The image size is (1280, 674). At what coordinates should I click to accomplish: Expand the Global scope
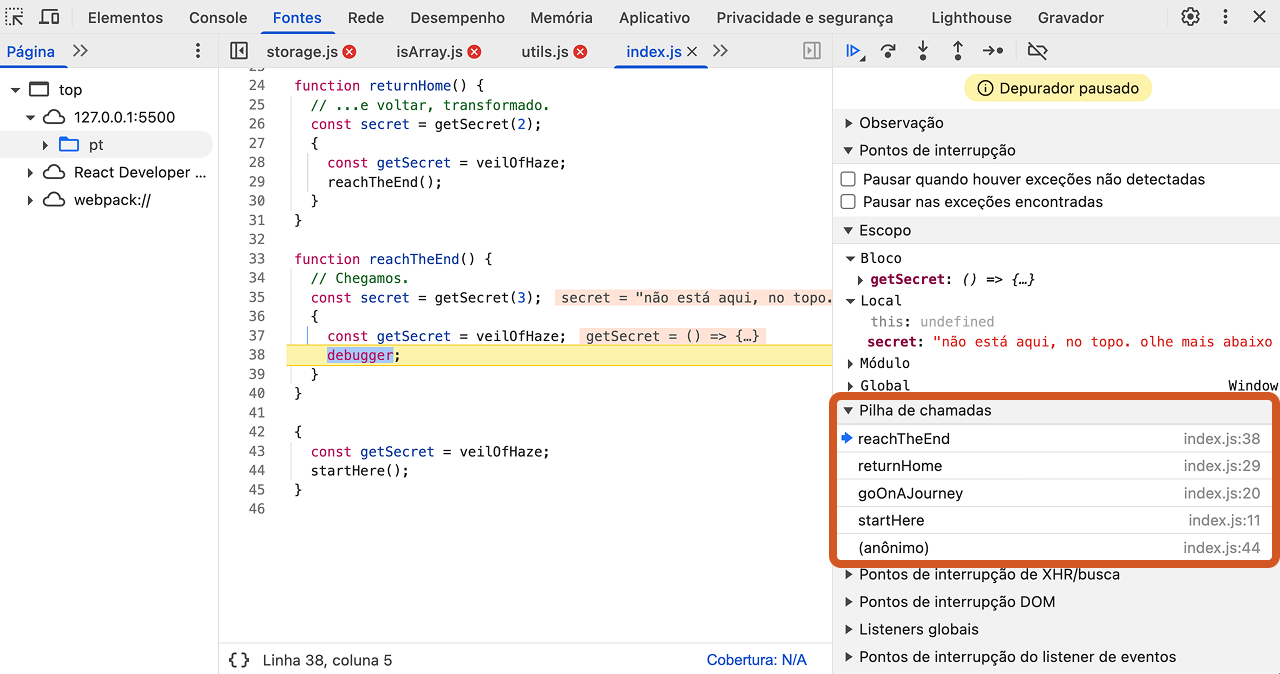[851, 386]
